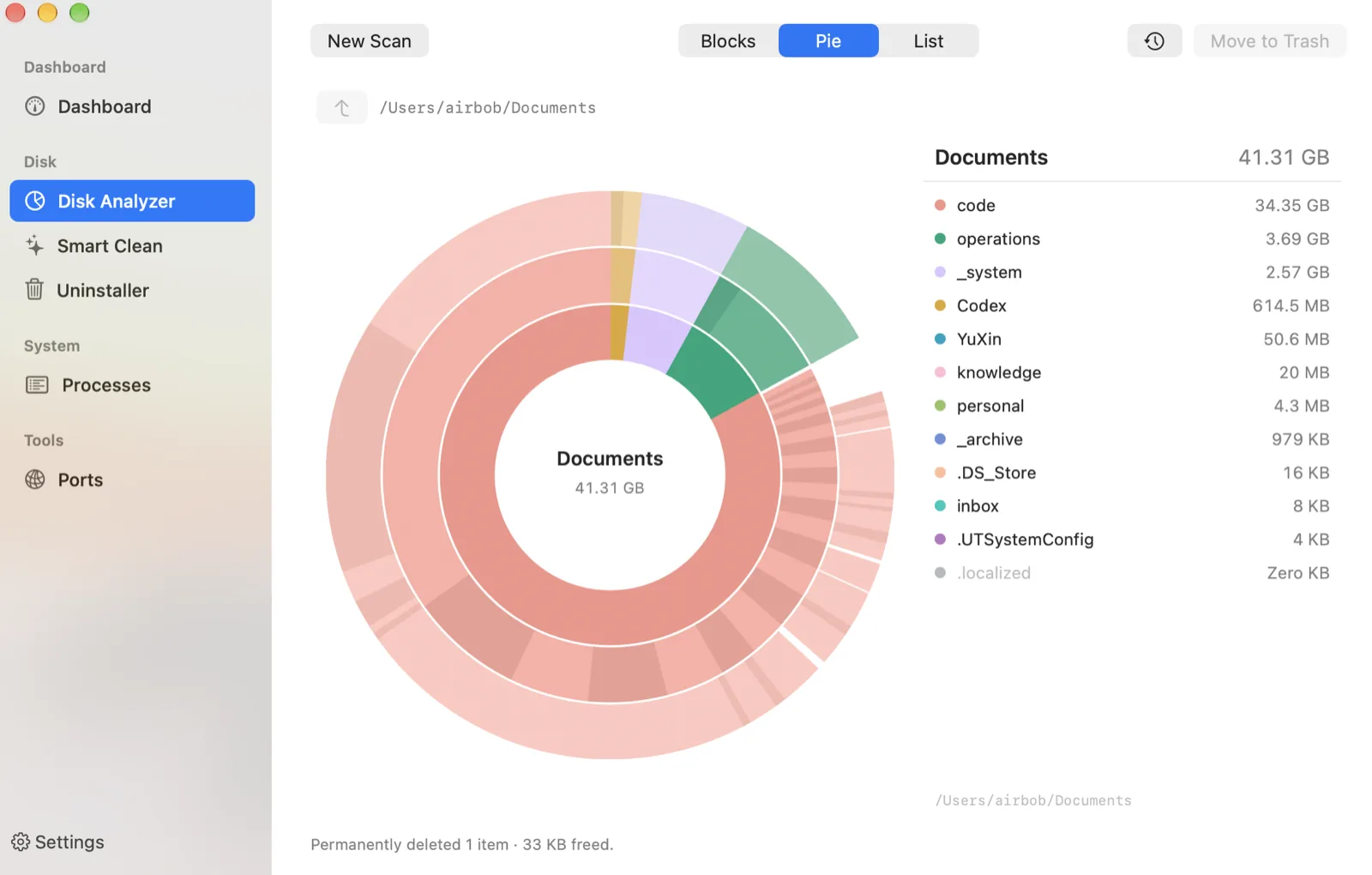Click the scan history clock icon
Viewport: 1372px width, 875px height.
[1154, 41]
